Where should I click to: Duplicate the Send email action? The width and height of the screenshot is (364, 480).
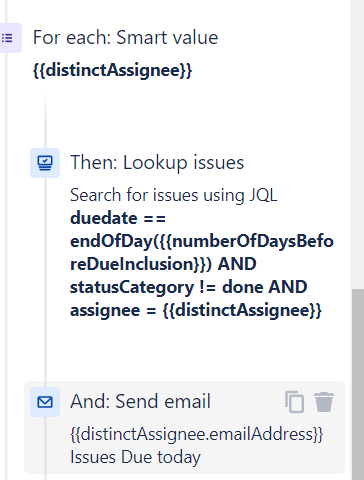pyautogui.click(x=294, y=402)
